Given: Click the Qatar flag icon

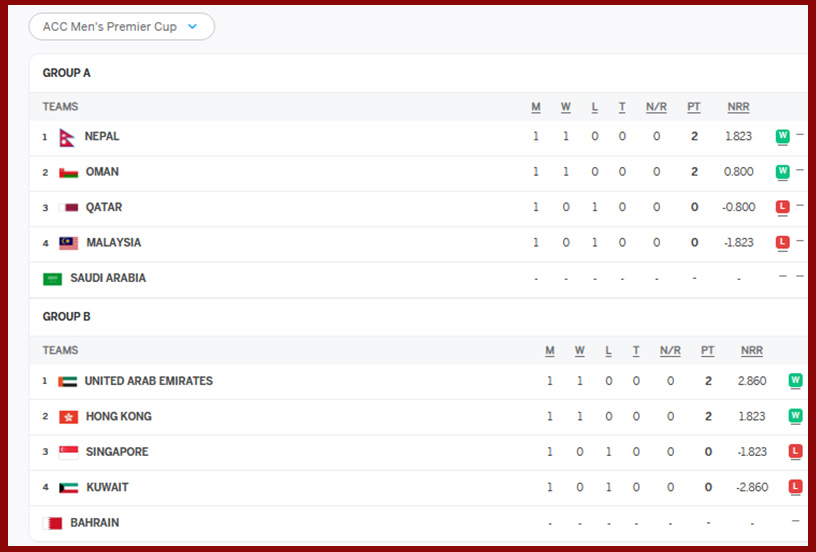Looking at the screenshot, I should click(69, 208).
